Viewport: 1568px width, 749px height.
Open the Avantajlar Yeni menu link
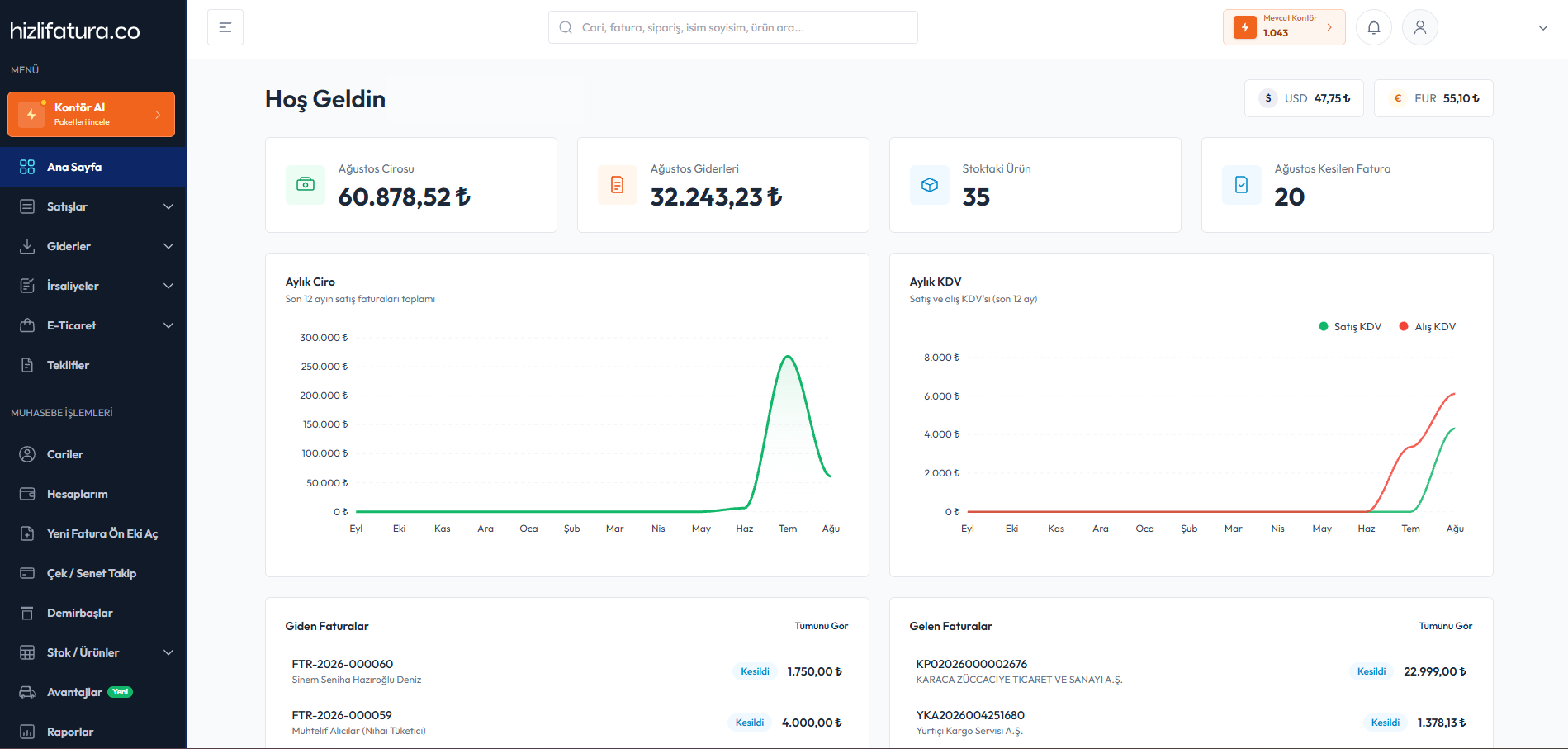(93, 692)
